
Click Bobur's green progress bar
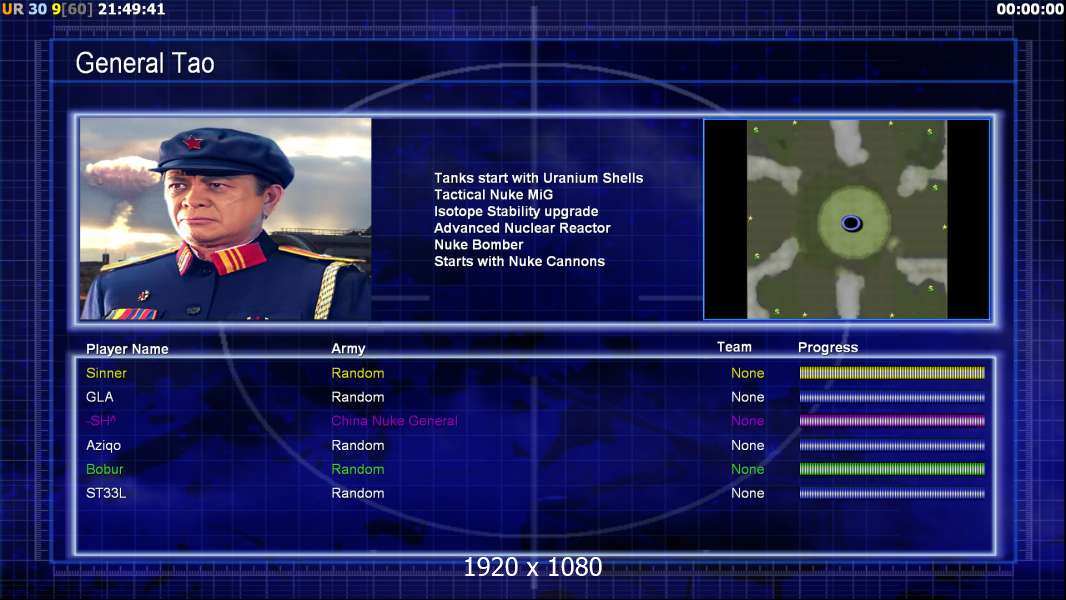pyautogui.click(x=892, y=469)
